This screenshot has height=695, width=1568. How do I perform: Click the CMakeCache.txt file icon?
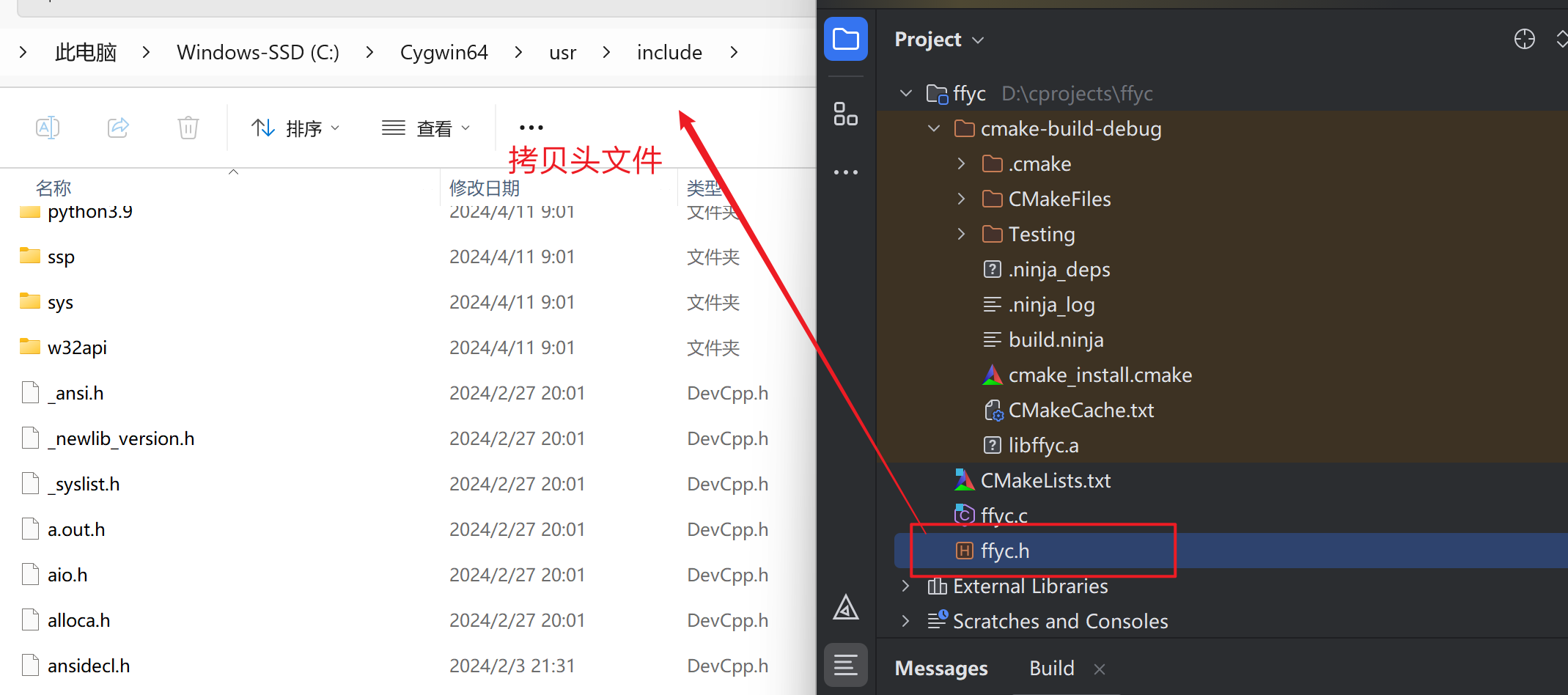click(x=993, y=410)
